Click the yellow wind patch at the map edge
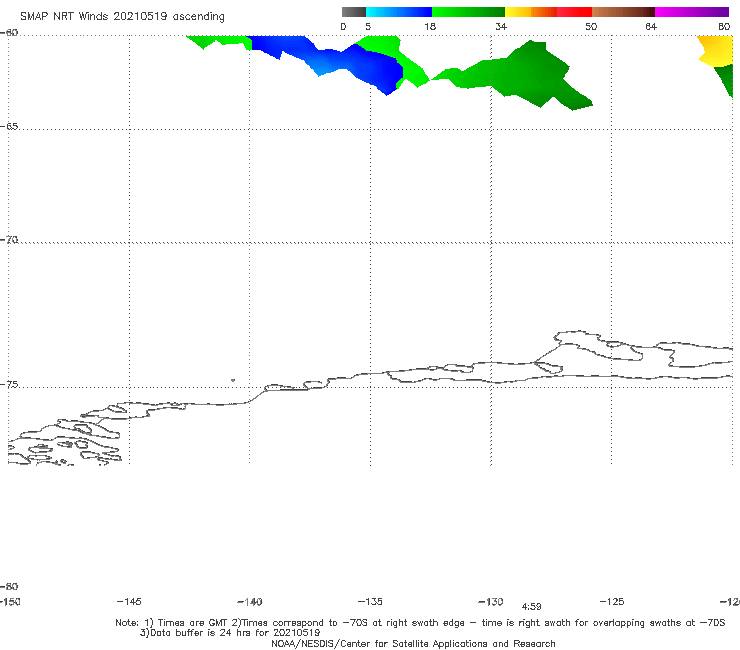Viewport: 740px width, 650px height. pyautogui.click(x=716, y=51)
